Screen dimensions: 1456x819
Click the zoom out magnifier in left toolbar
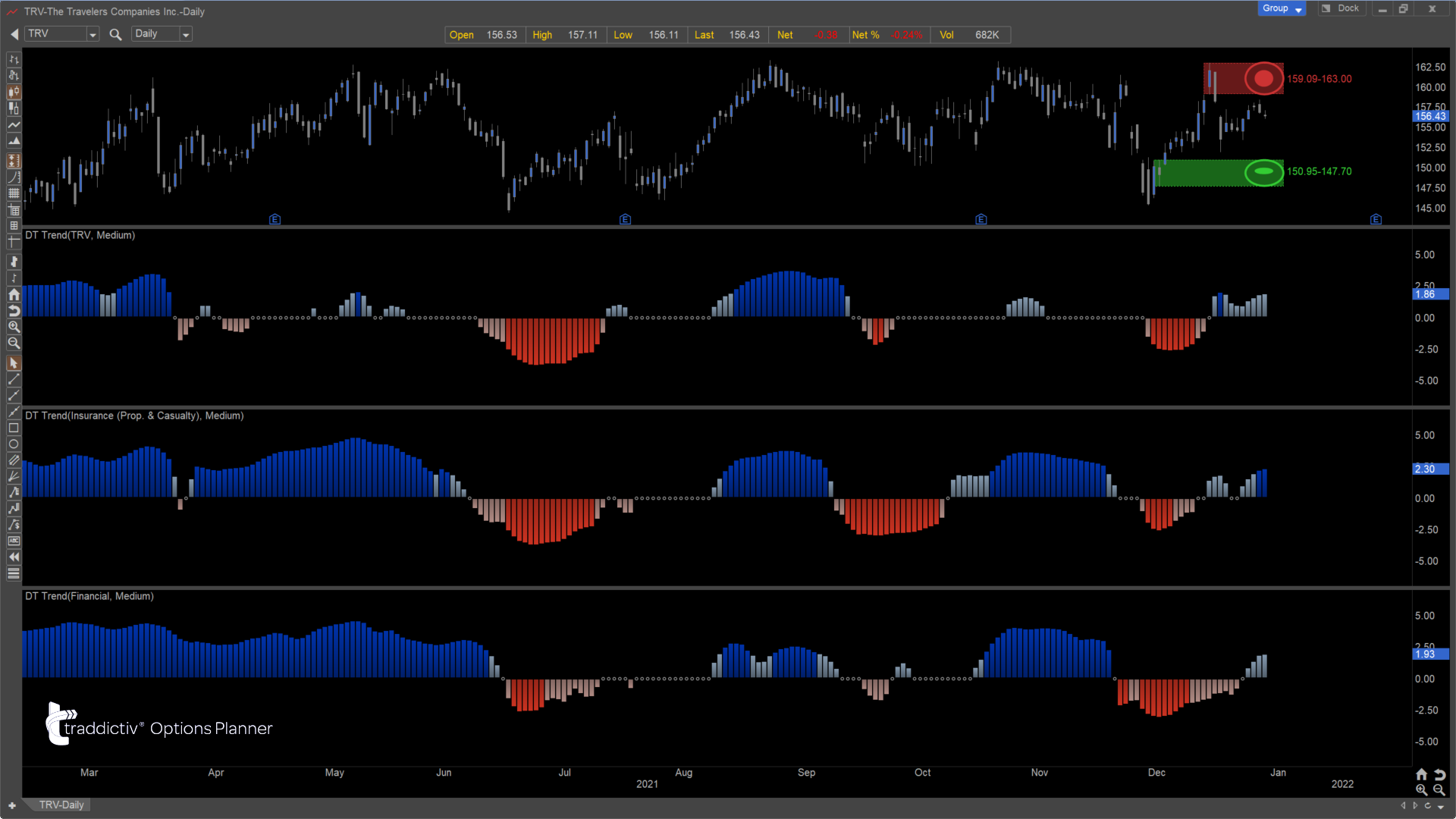click(14, 343)
